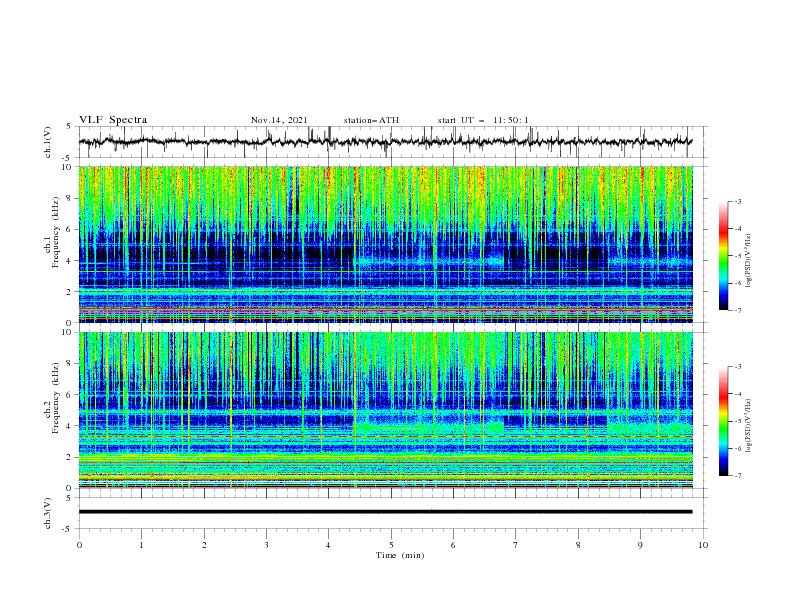Click time axis tick label "8"
The height and width of the screenshot is (612, 792).
click(578, 545)
